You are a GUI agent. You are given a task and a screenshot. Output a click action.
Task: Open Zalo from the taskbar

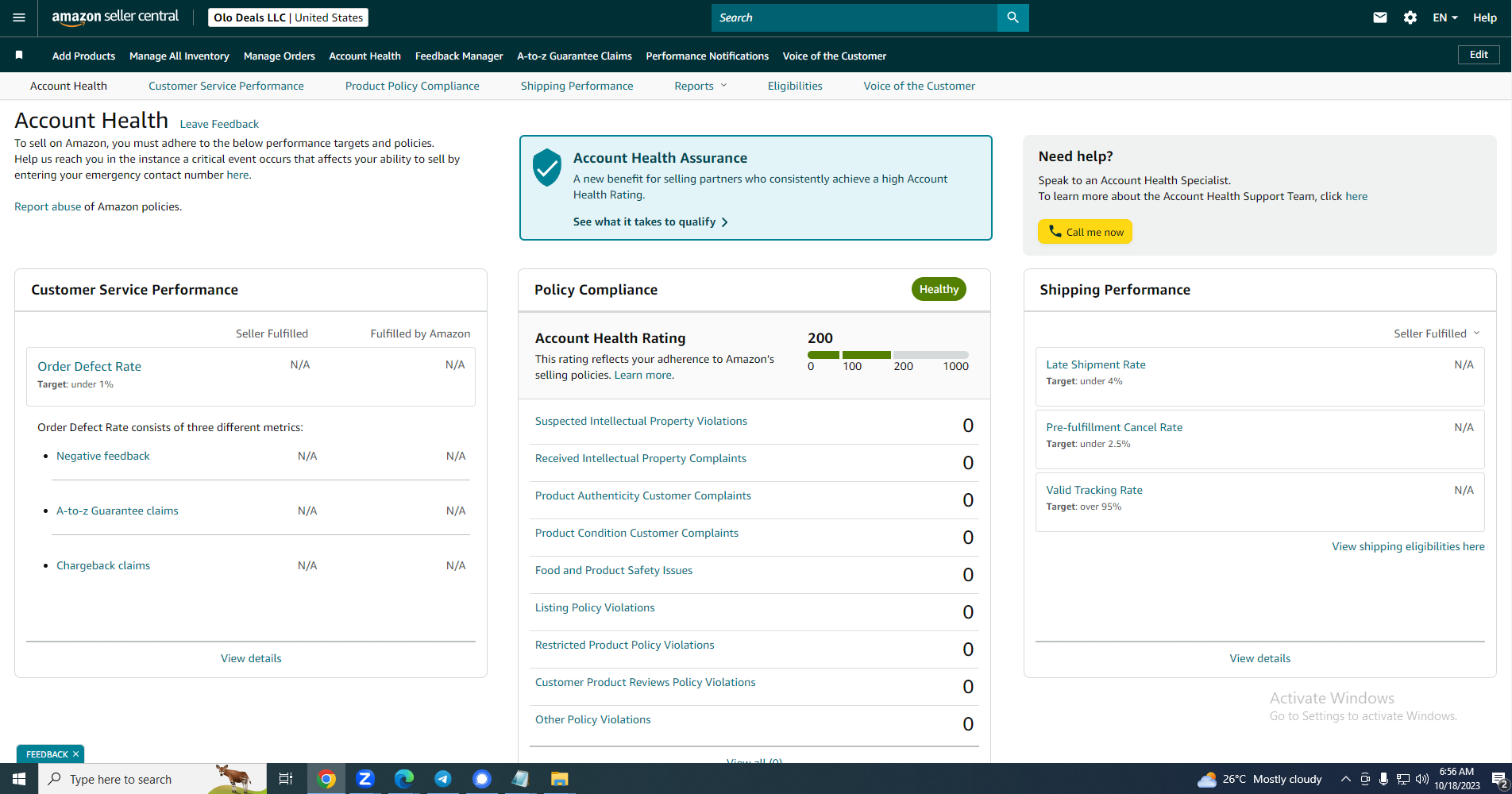click(365, 779)
